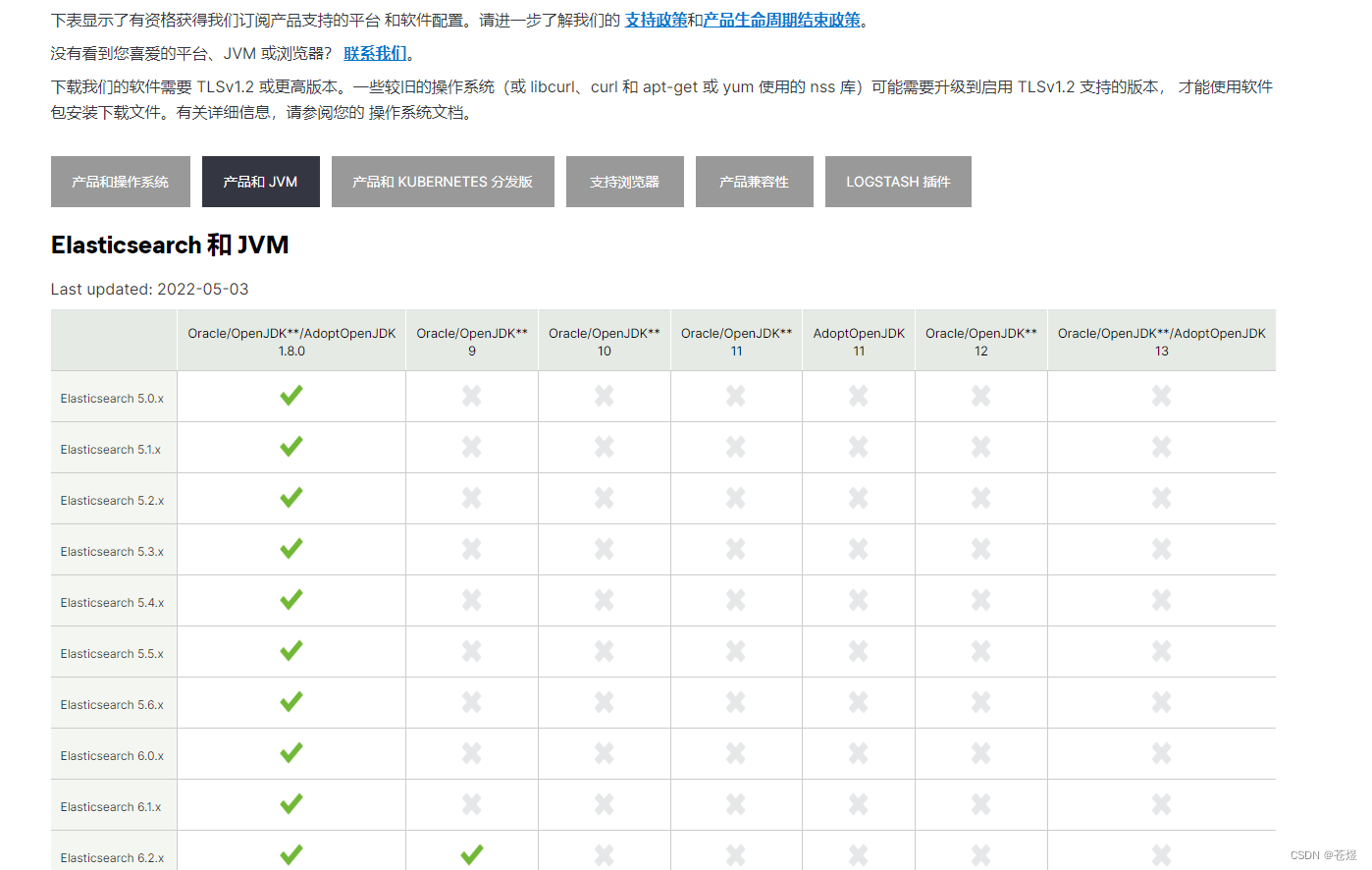Click green check for Elasticsearch 6.0.x JDK 1.8.0
The image size is (1372, 870).
[x=291, y=753]
